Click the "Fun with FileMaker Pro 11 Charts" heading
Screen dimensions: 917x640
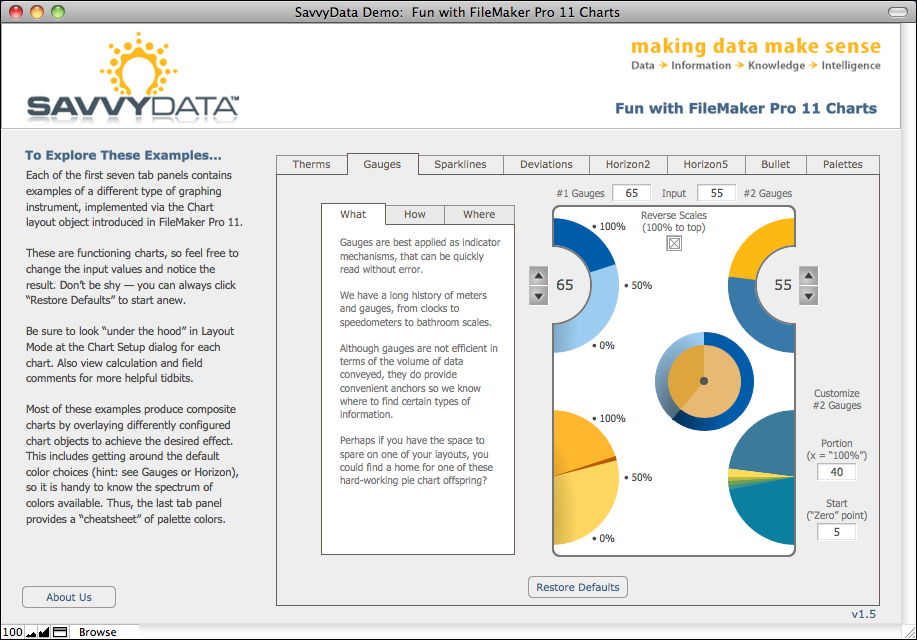[746, 108]
